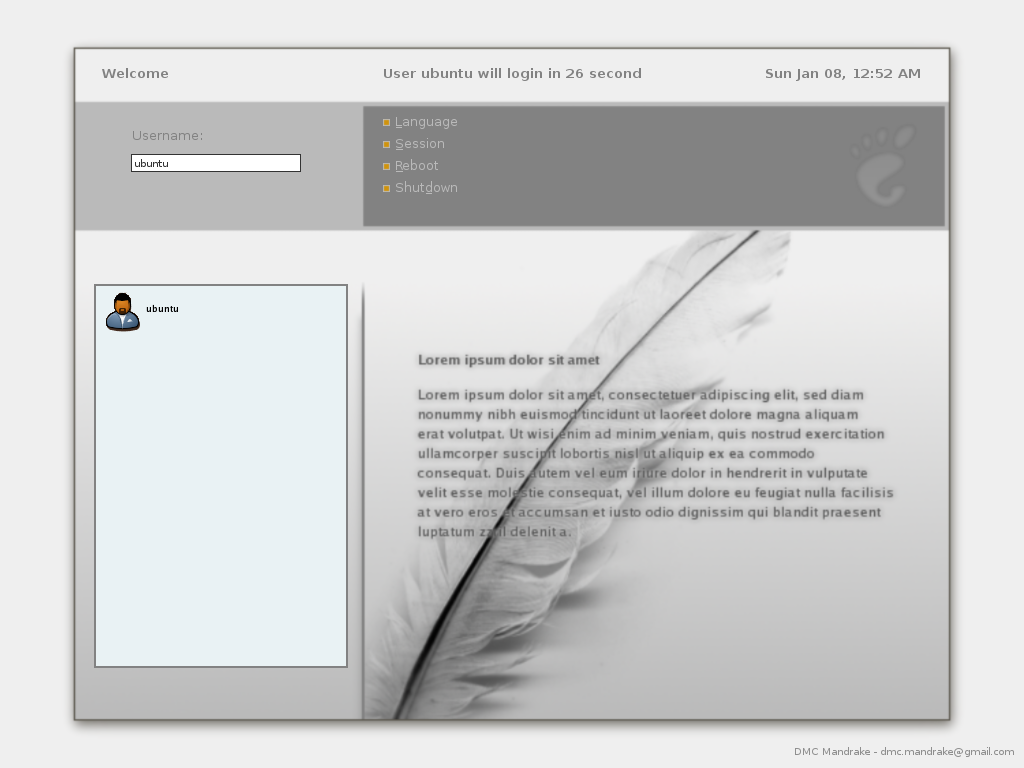Click the date and time display

click(x=842, y=73)
